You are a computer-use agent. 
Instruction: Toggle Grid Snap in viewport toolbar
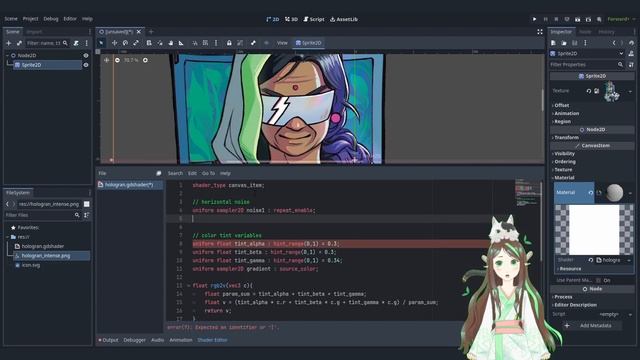(x=205, y=43)
